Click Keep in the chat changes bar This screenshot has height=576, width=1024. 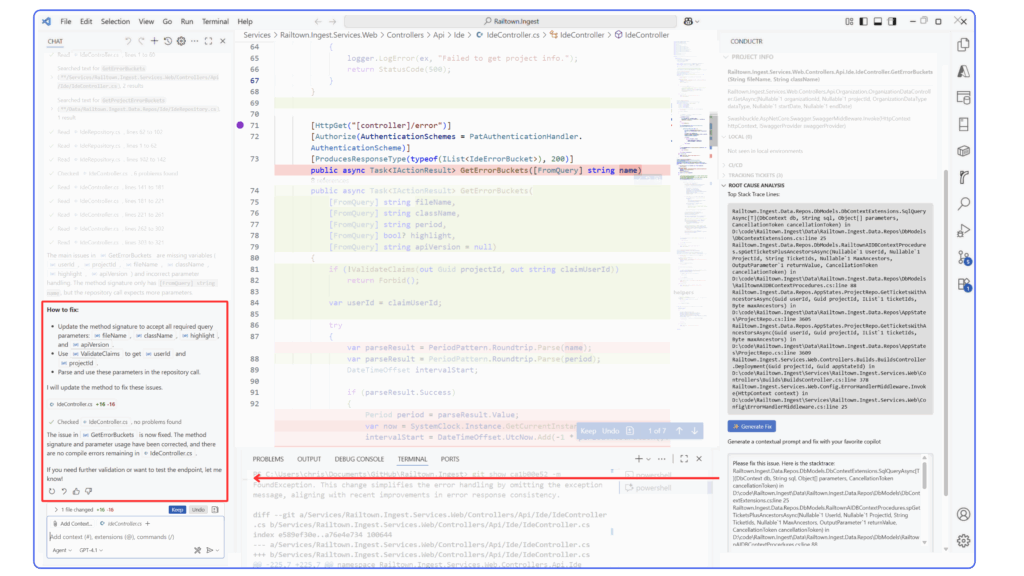pos(176,509)
